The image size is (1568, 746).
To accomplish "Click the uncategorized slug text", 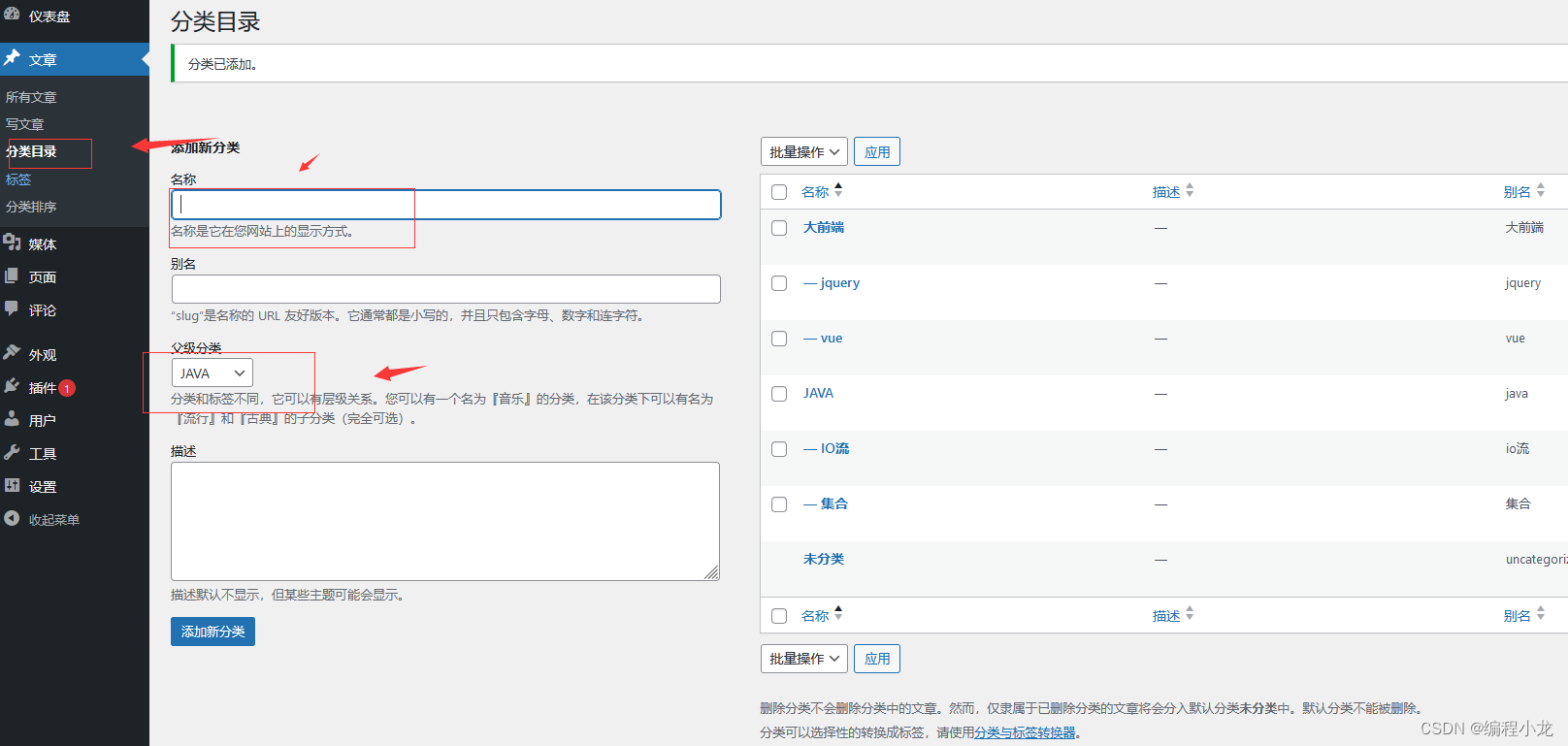I will (1537, 559).
